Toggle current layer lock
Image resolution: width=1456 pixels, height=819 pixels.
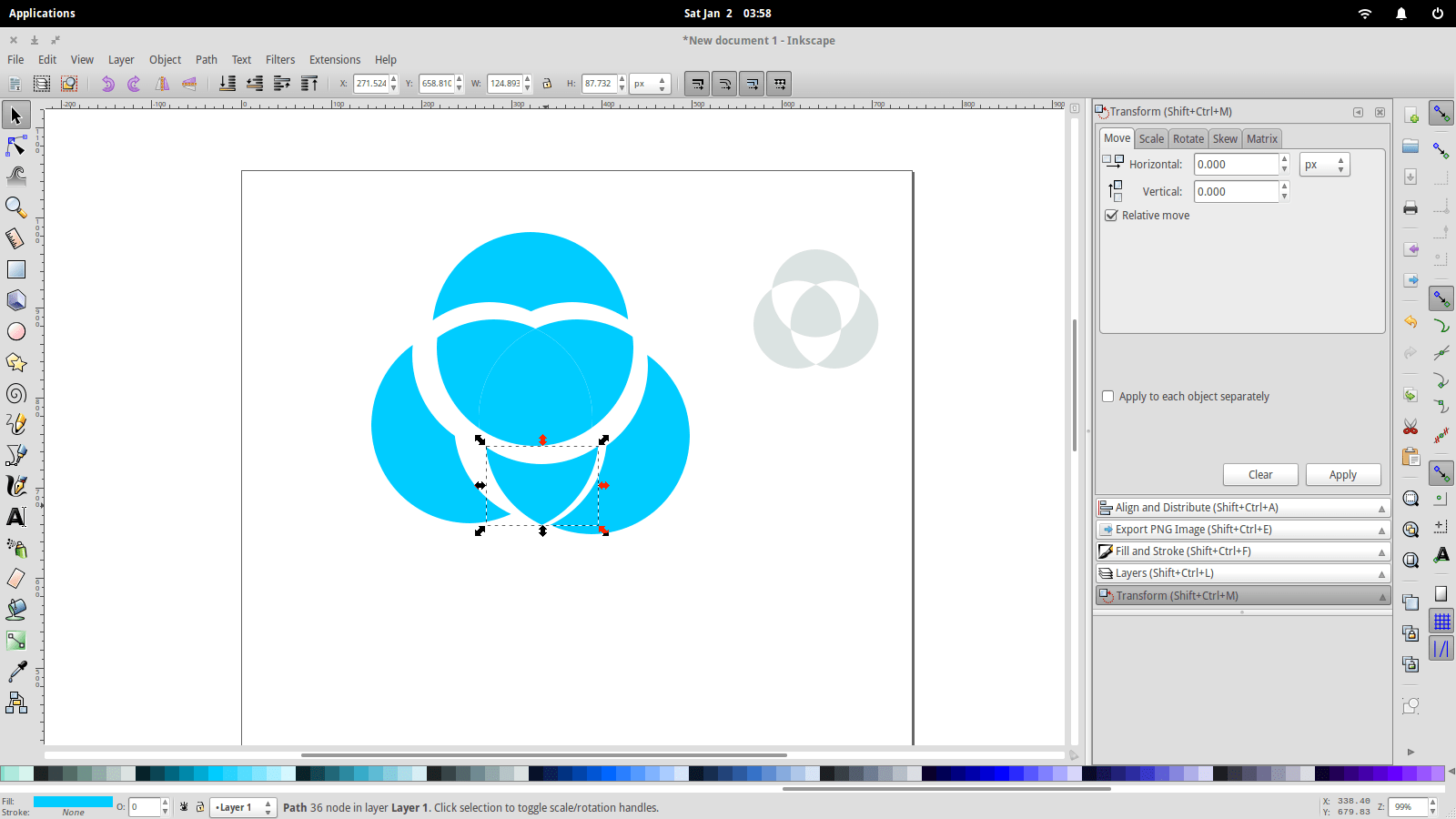(x=200, y=807)
